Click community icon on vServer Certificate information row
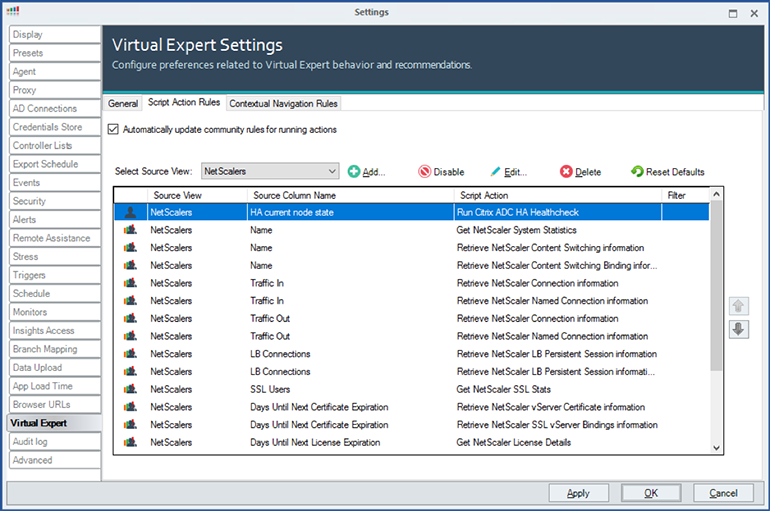This screenshot has width=770, height=511. pyautogui.click(x=130, y=406)
